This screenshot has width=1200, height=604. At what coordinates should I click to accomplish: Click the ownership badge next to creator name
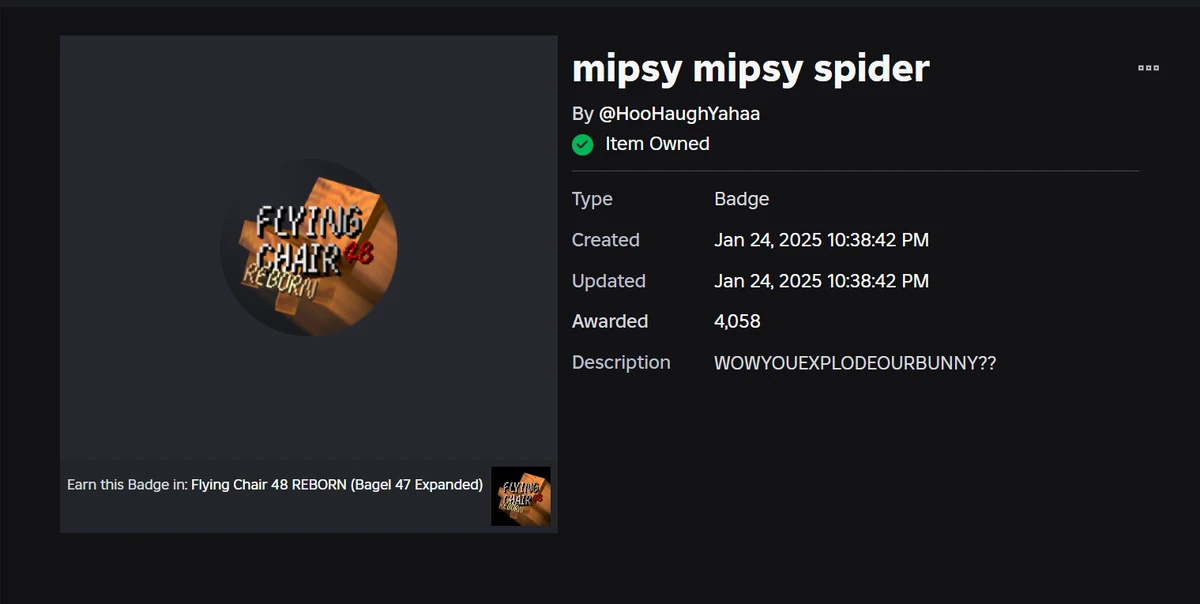click(582, 144)
